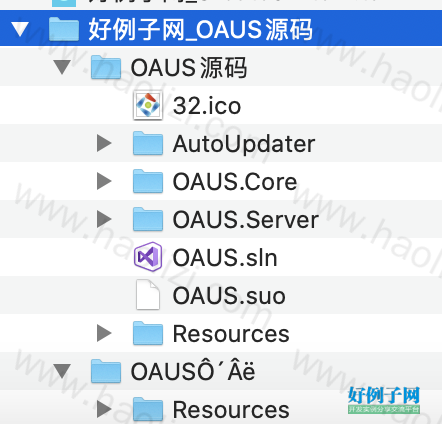The width and height of the screenshot is (442, 424).
Task: Click the OAUS源码 folder icon
Action: (106, 67)
